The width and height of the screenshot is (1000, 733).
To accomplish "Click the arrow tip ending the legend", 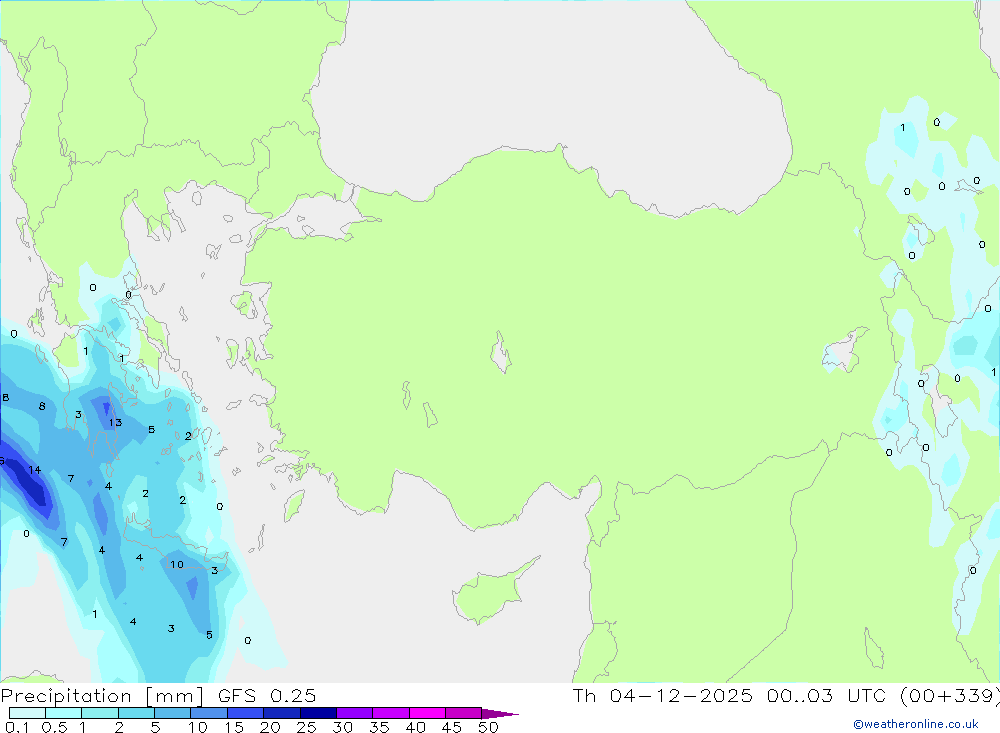I will [501, 713].
